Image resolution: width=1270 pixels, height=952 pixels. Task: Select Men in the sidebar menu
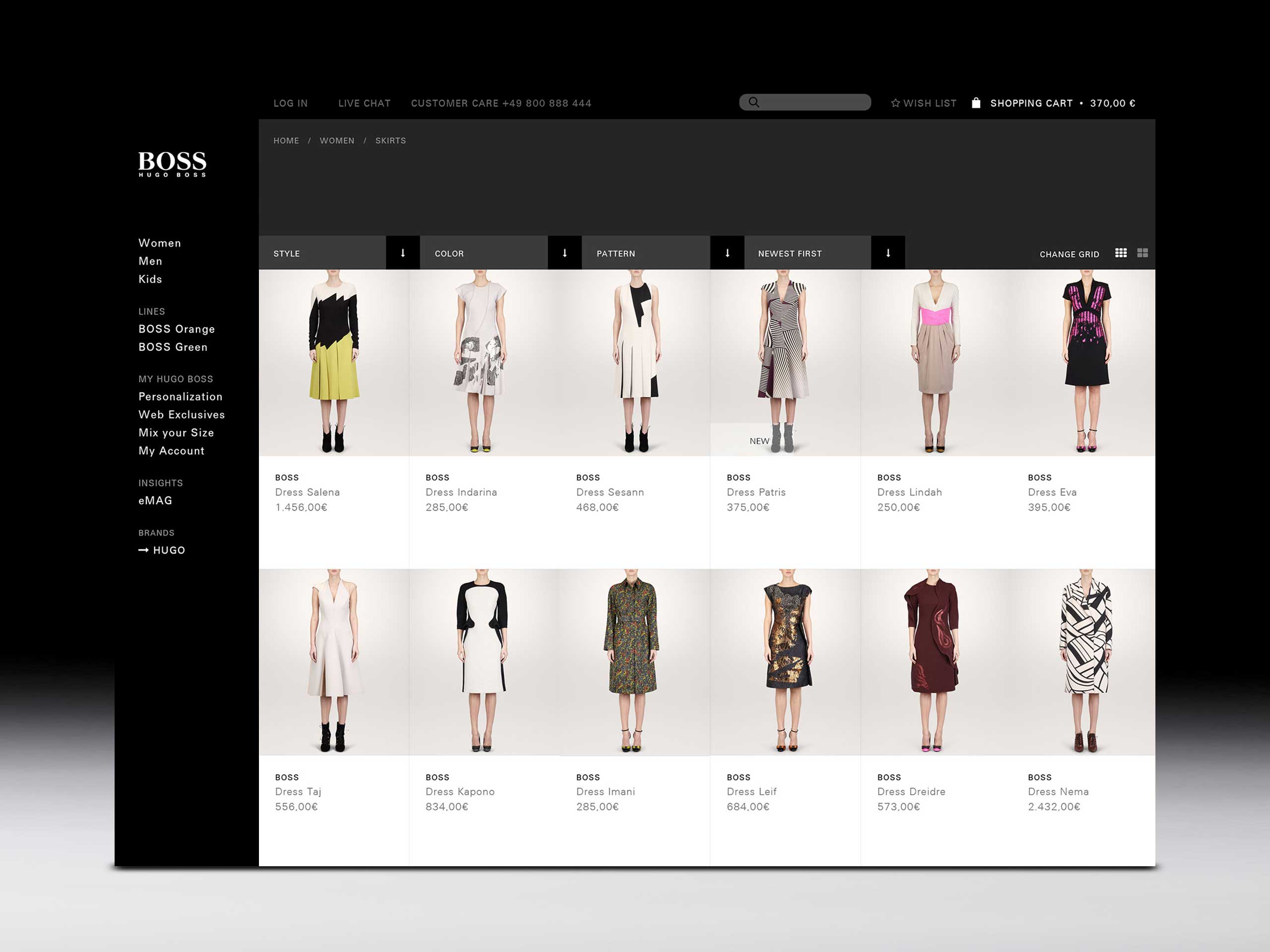click(x=150, y=261)
